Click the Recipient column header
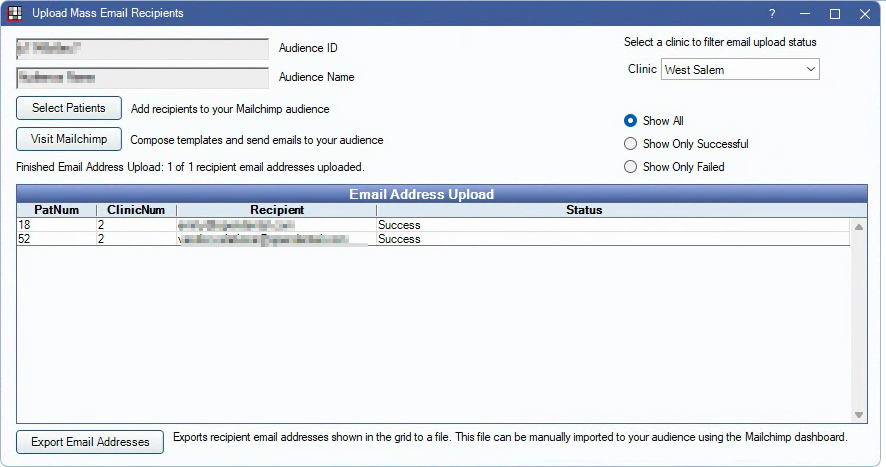Screen dimensions: 886x467 tap(277, 211)
